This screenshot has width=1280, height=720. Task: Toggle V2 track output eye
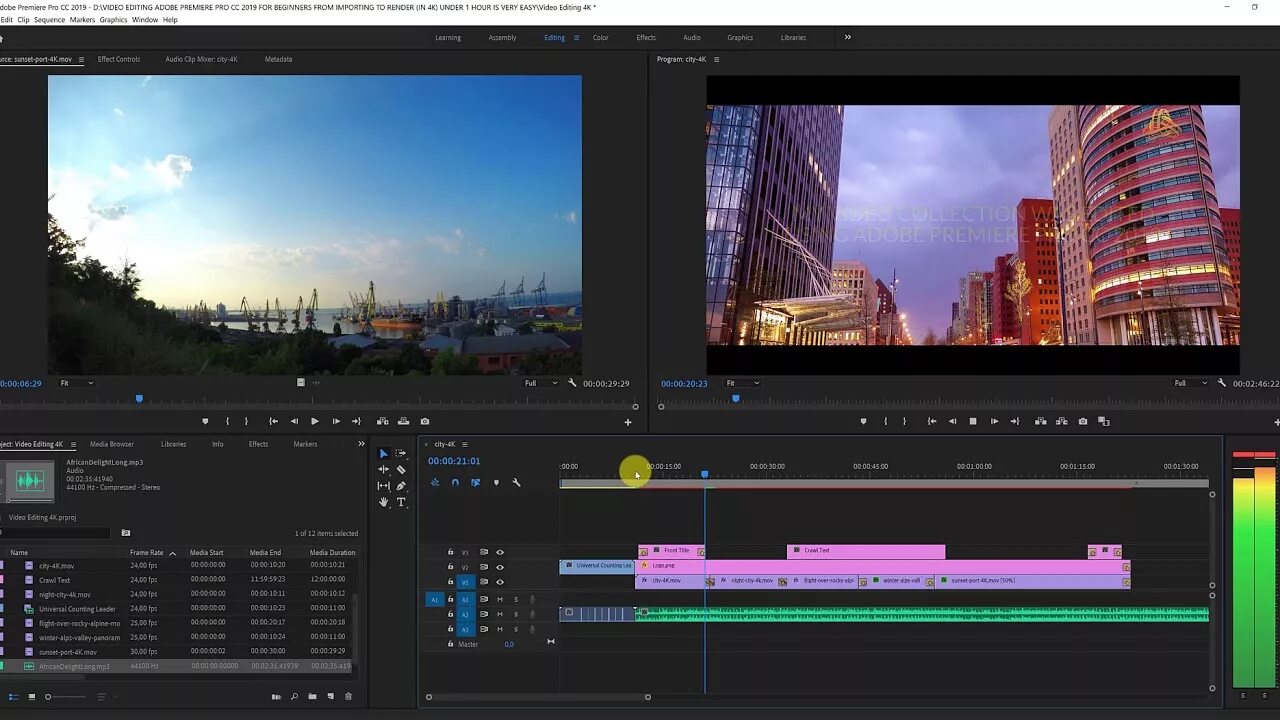[500, 567]
